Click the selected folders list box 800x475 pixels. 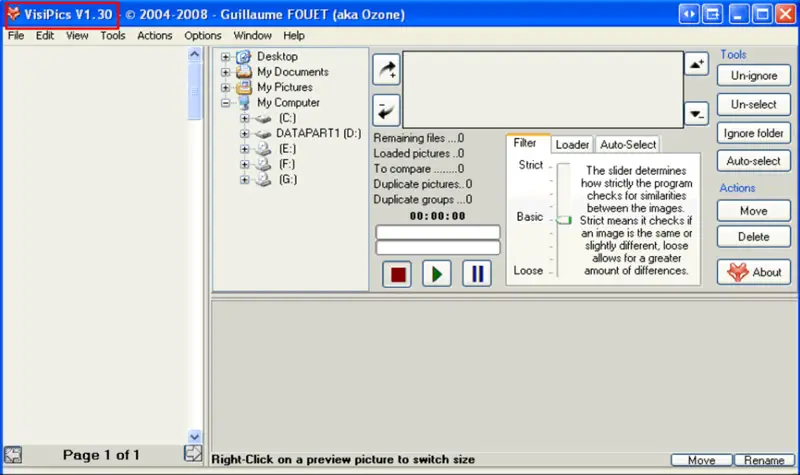543,89
